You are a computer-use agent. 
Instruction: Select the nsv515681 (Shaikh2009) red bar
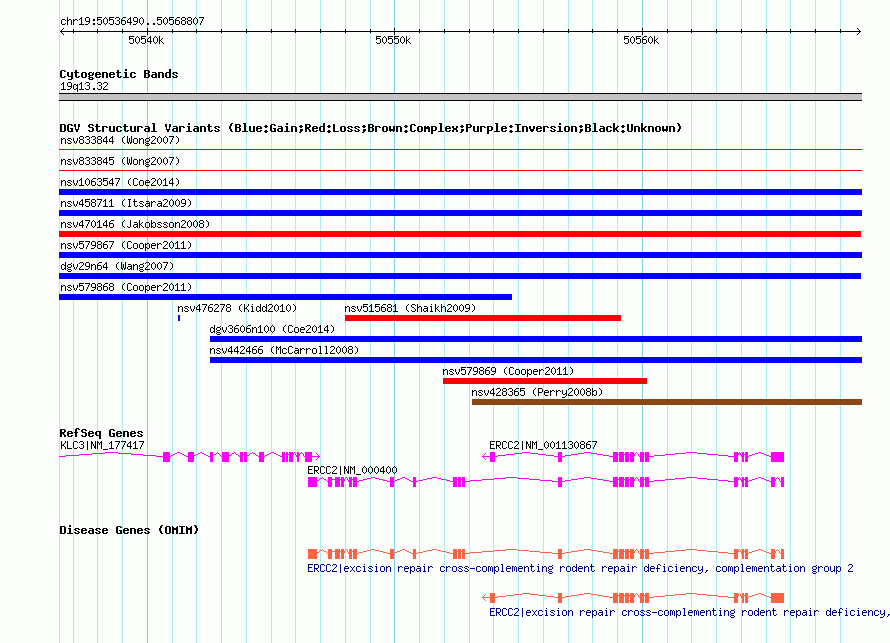click(483, 318)
